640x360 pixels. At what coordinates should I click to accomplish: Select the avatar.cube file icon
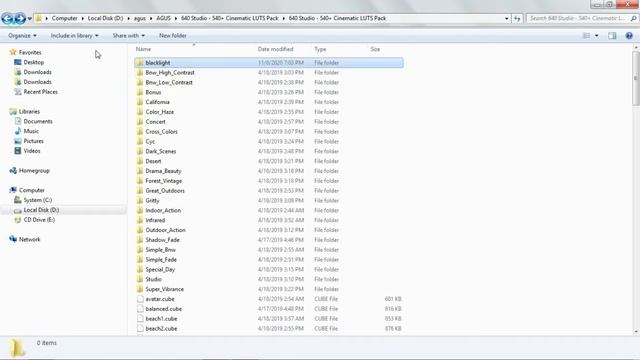click(140, 299)
